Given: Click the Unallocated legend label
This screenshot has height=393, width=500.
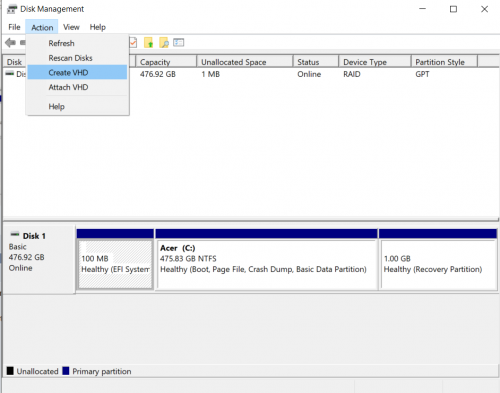Looking at the screenshot, I should point(37,371).
